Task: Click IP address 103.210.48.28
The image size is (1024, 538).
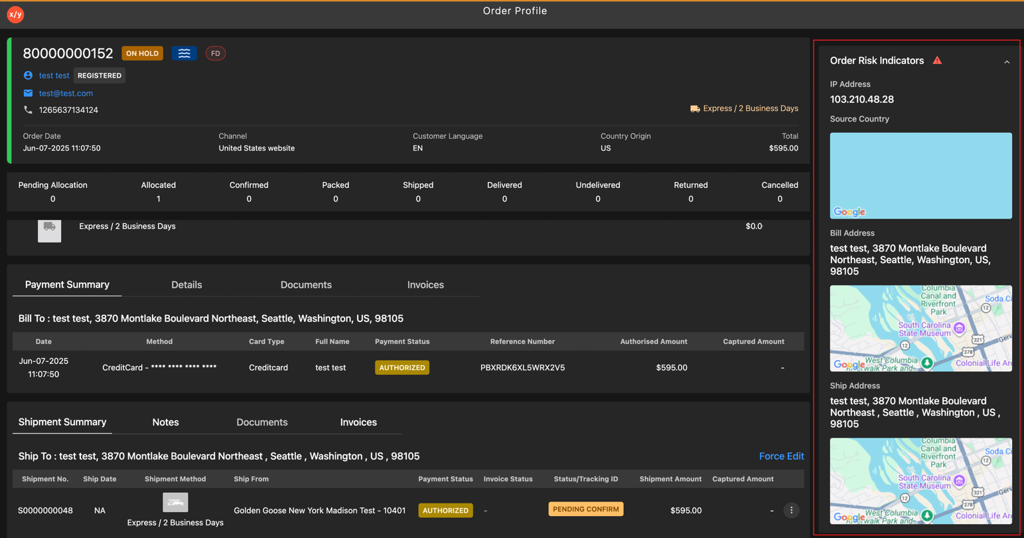Action: [x=862, y=100]
